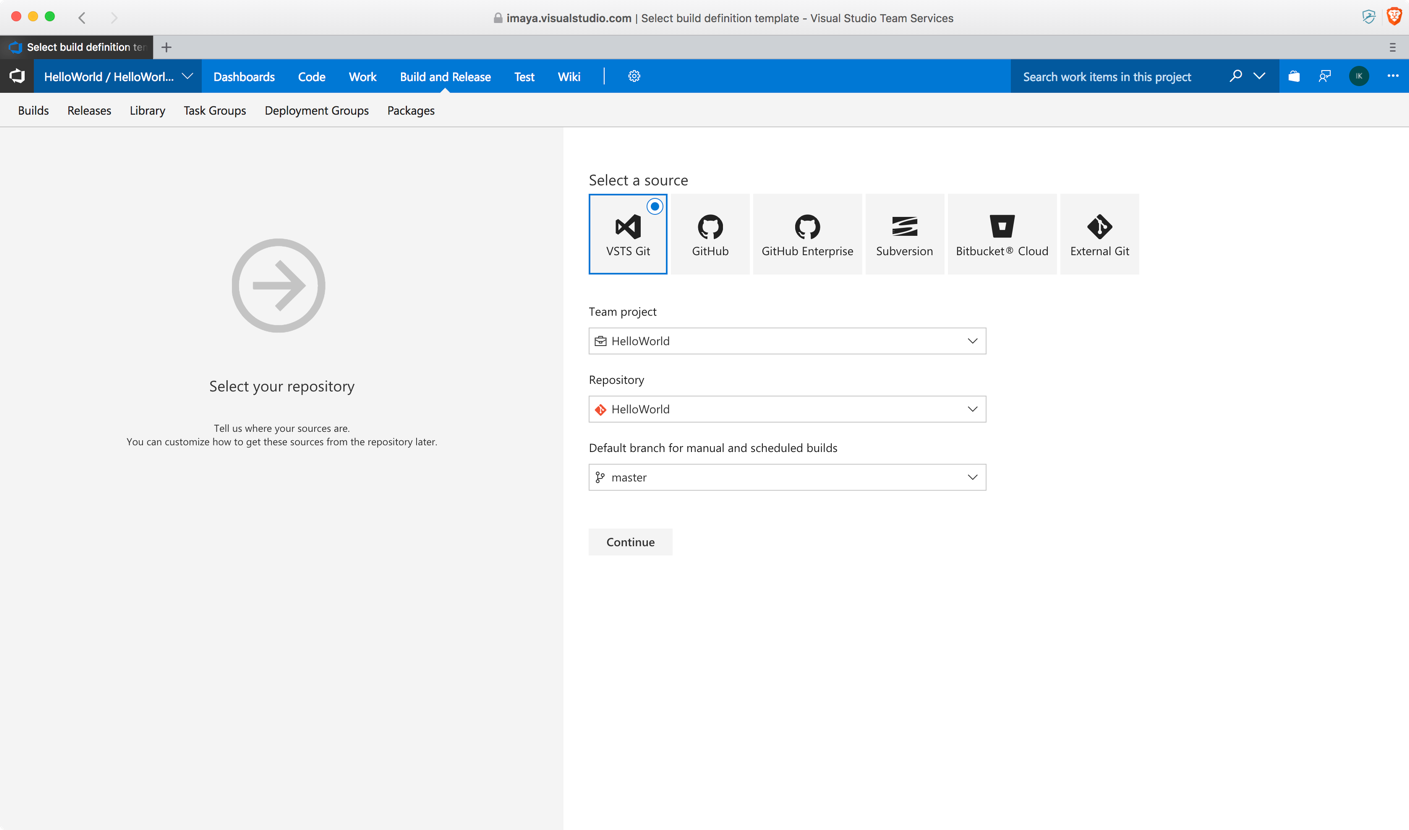Select the 'Select build definition' browser tab

tap(77, 47)
